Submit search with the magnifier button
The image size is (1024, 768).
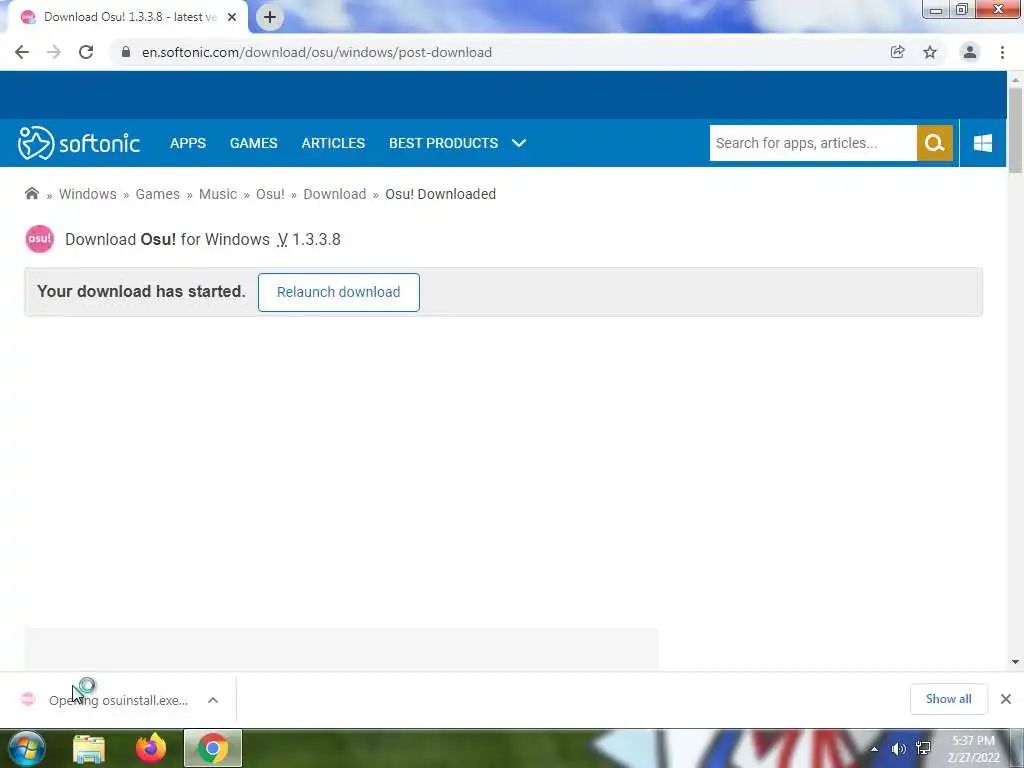click(935, 143)
